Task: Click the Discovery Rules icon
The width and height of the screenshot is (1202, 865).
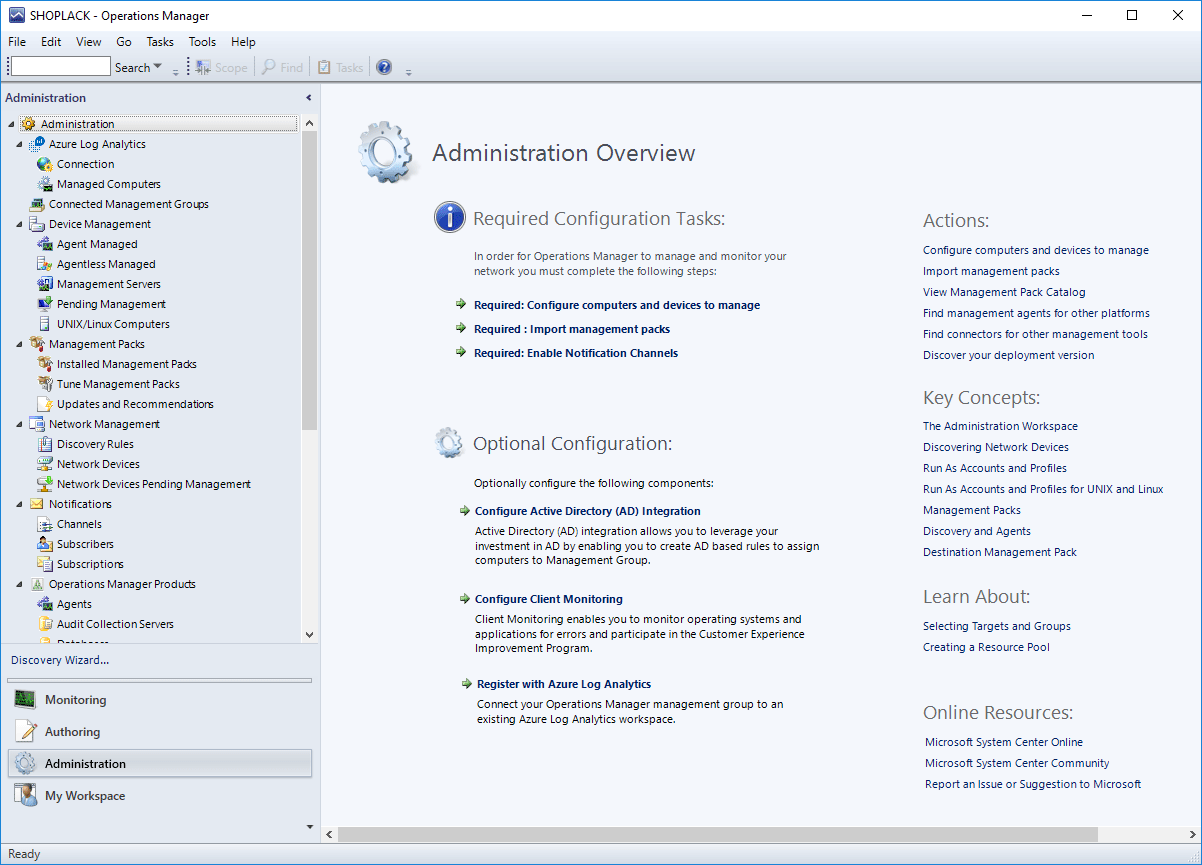Action: 44,444
